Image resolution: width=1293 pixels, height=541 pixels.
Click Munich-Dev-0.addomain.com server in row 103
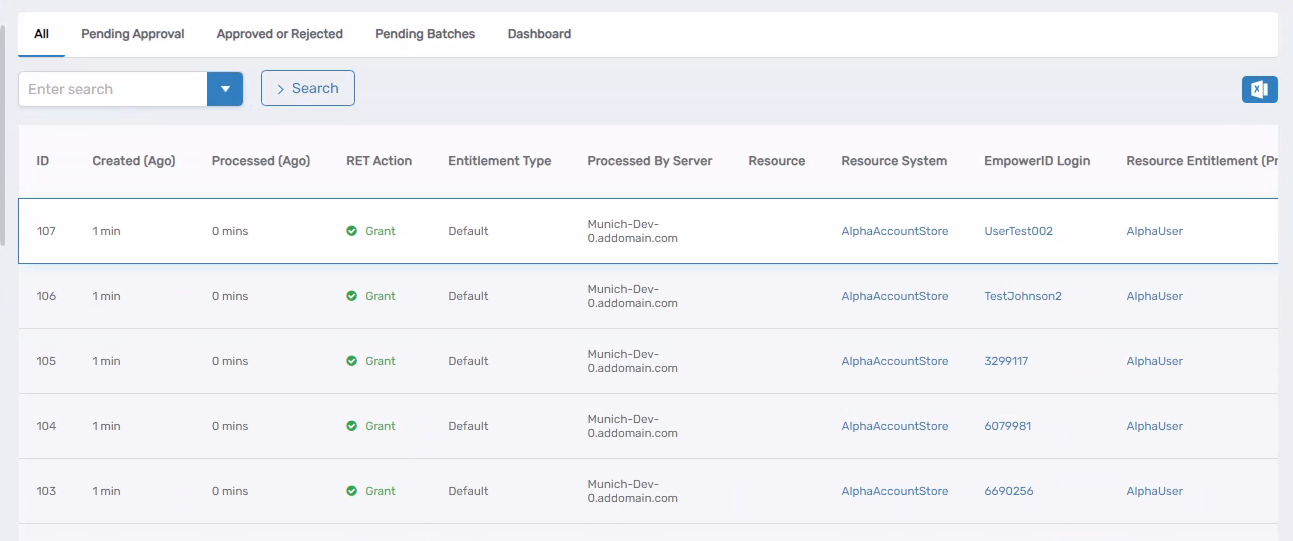pos(633,491)
